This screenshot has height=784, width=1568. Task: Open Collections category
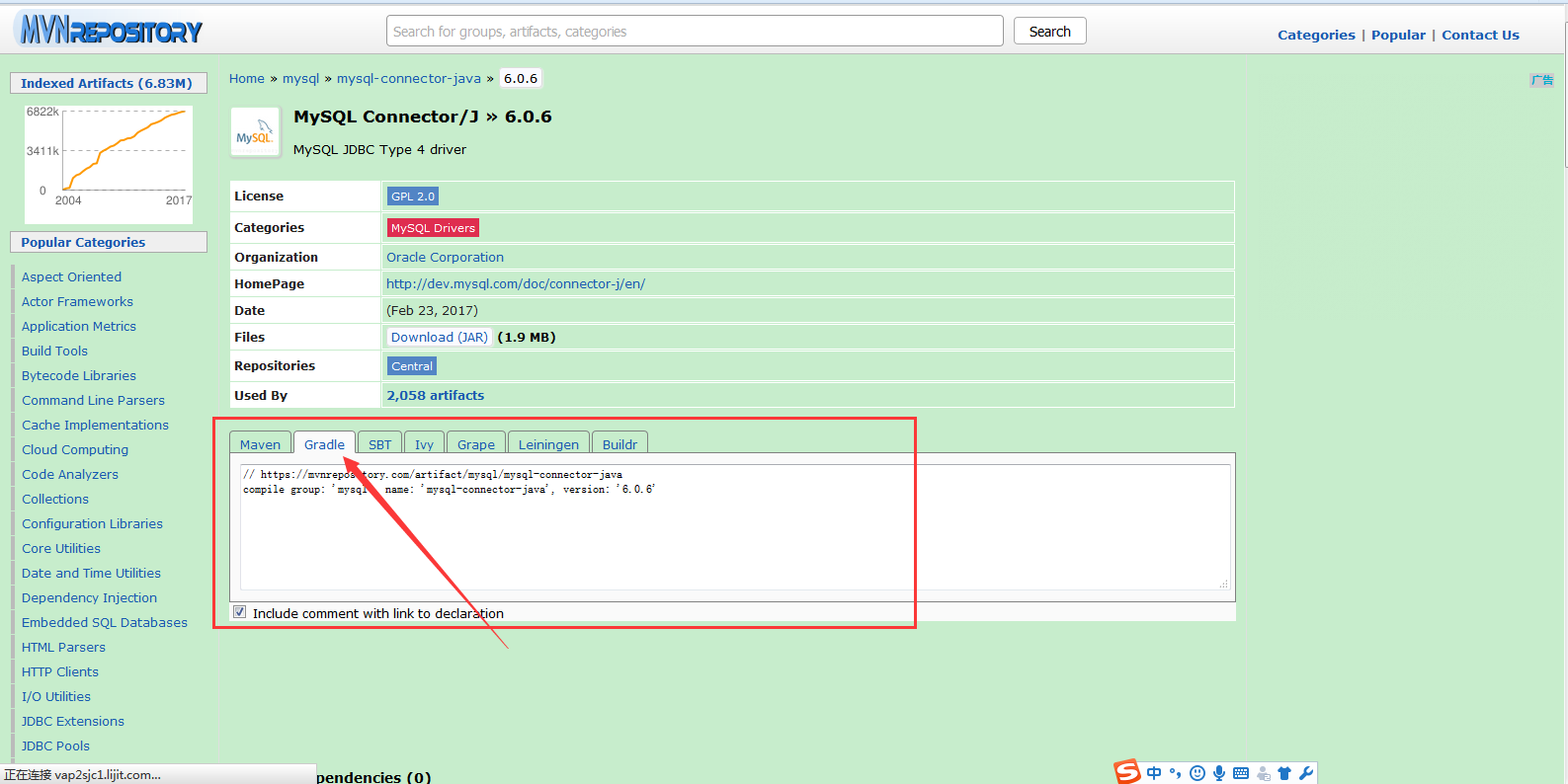[55, 499]
